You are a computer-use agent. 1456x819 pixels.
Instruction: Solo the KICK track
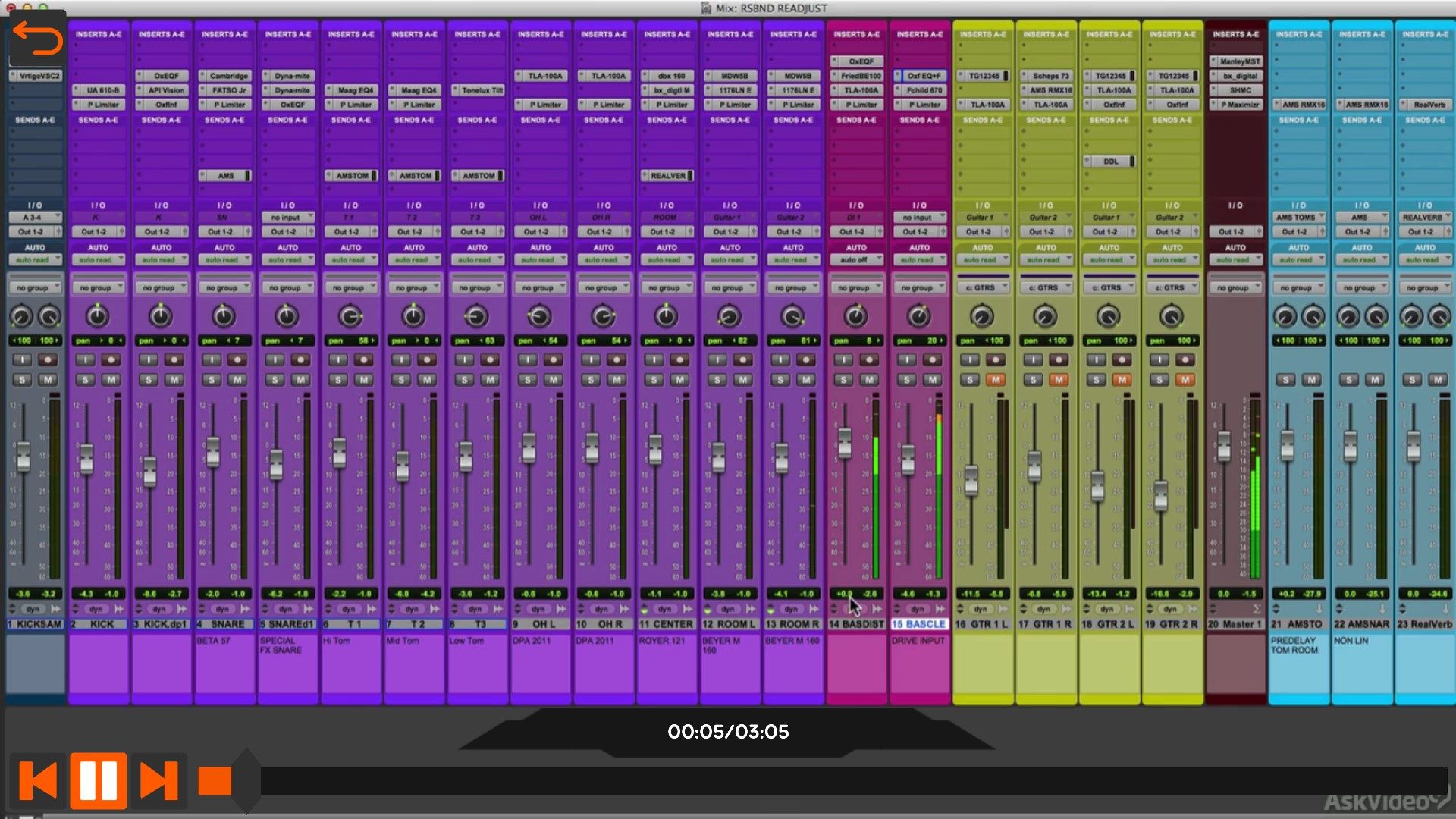pos(85,380)
